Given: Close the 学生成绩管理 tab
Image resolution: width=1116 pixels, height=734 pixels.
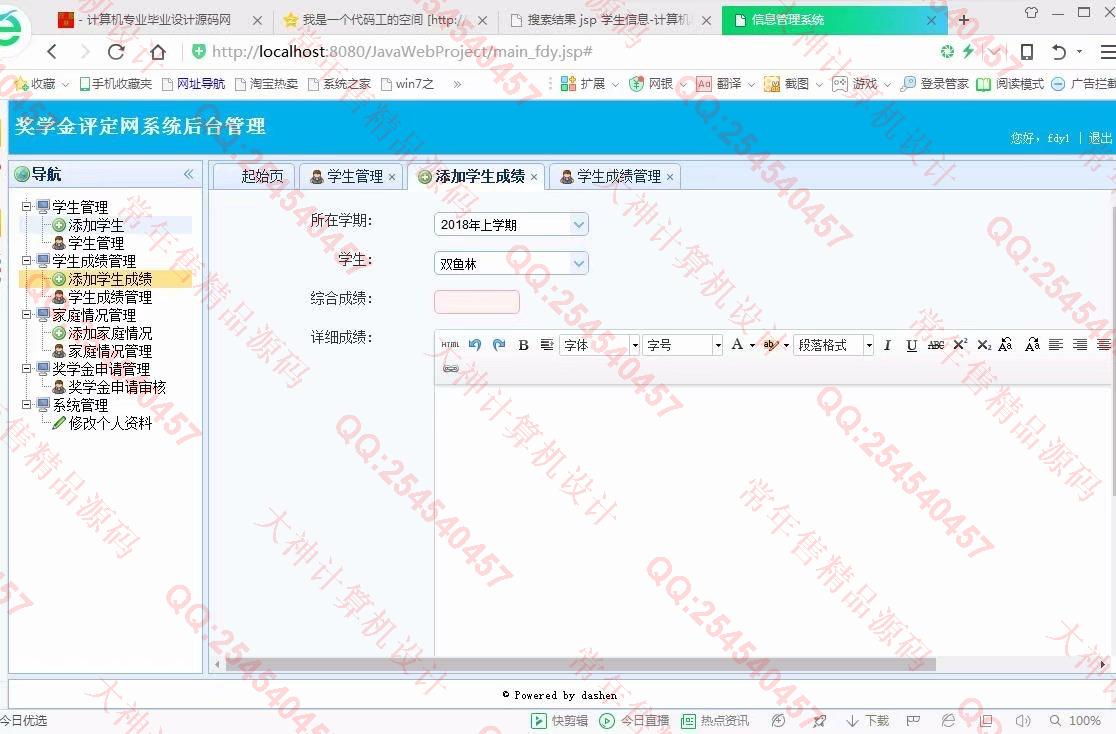Looking at the screenshot, I should [670, 177].
